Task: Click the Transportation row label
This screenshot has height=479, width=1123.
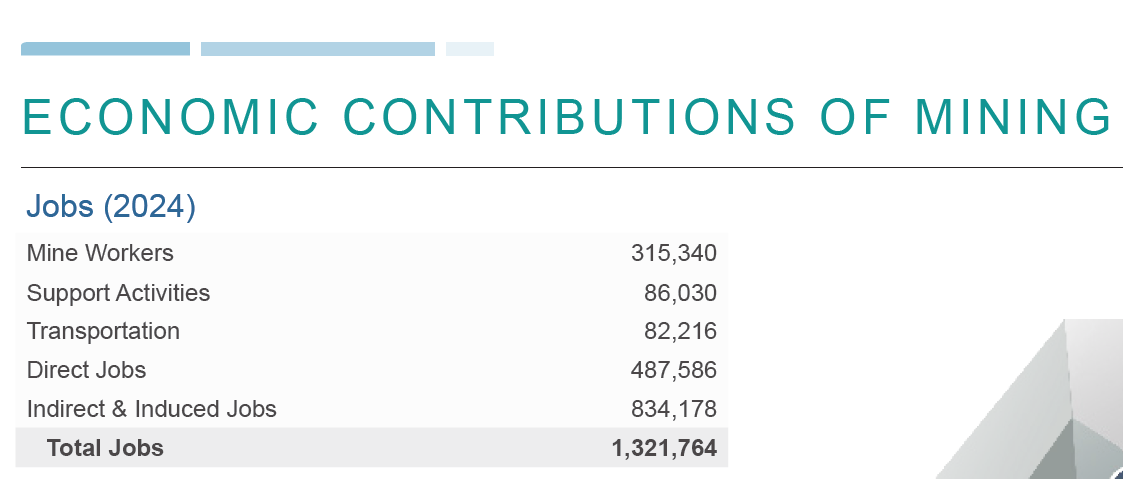Action: point(103,331)
